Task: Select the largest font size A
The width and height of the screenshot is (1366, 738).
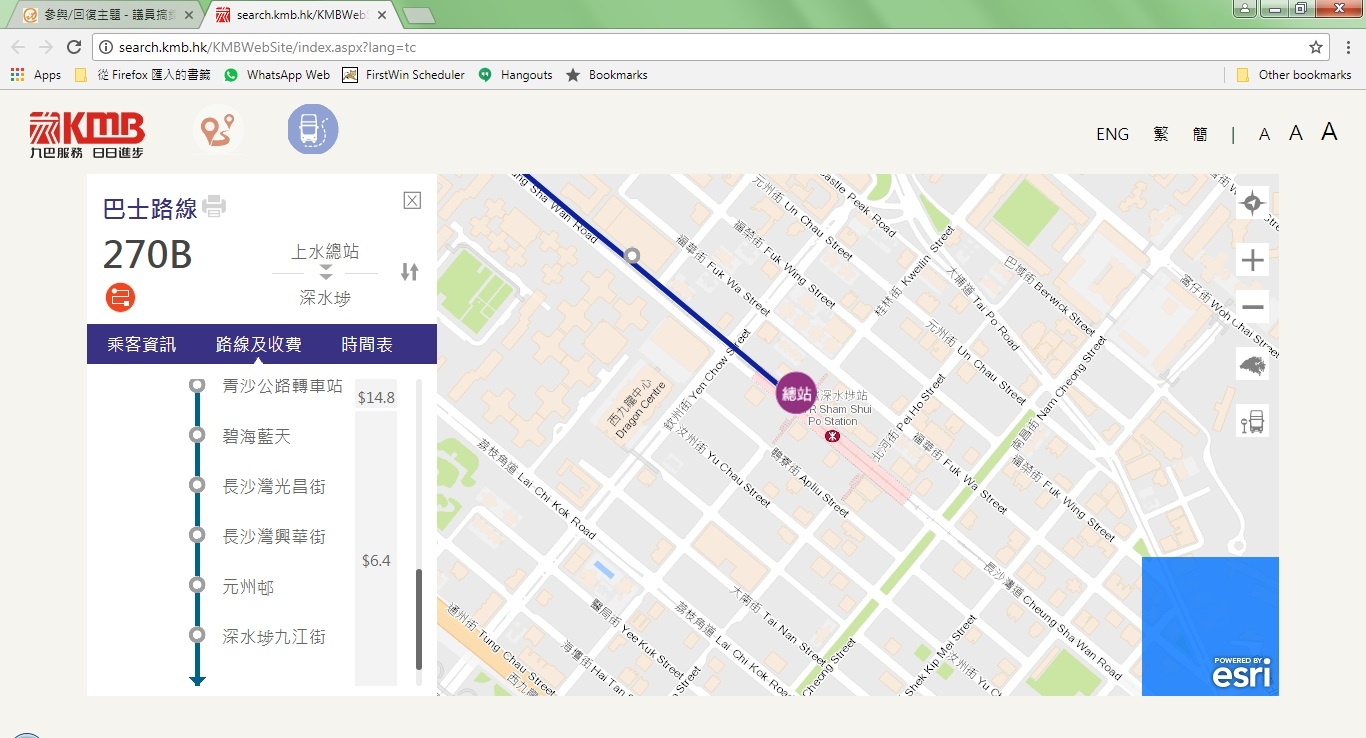Action: [1329, 132]
